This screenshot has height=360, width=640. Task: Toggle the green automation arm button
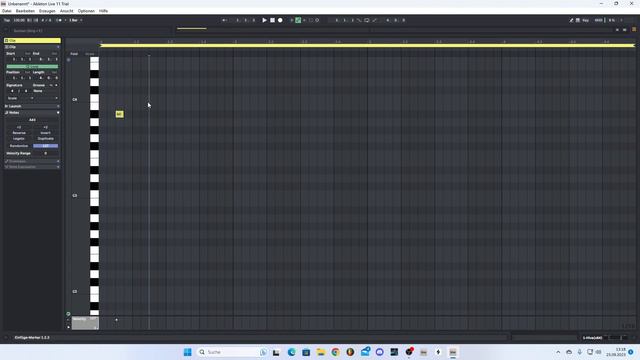[x=298, y=20]
